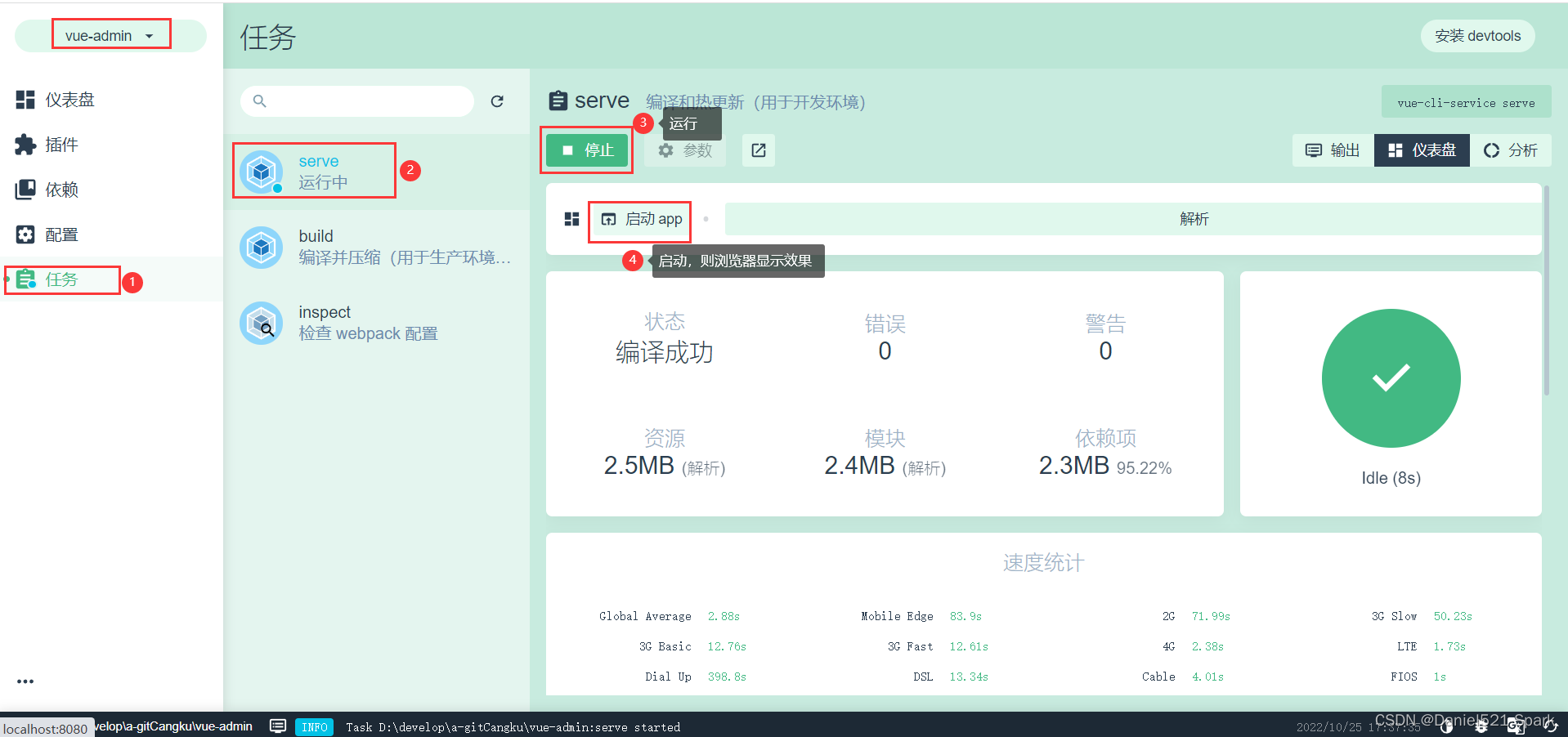The height and width of the screenshot is (737, 1568).
Task: Click the clipboard icon beside serve title
Action: pyautogui.click(x=558, y=100)
